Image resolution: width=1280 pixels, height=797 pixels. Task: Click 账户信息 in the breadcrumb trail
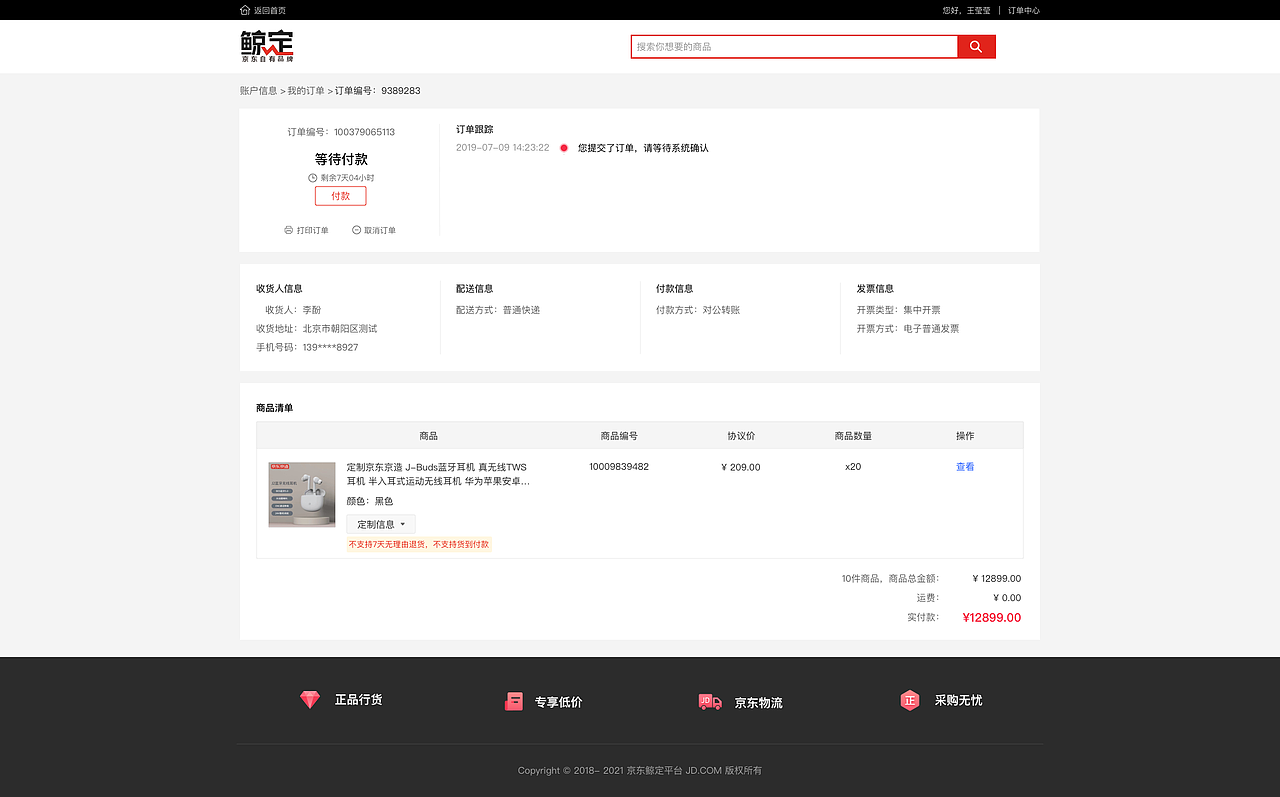(257, 90)
